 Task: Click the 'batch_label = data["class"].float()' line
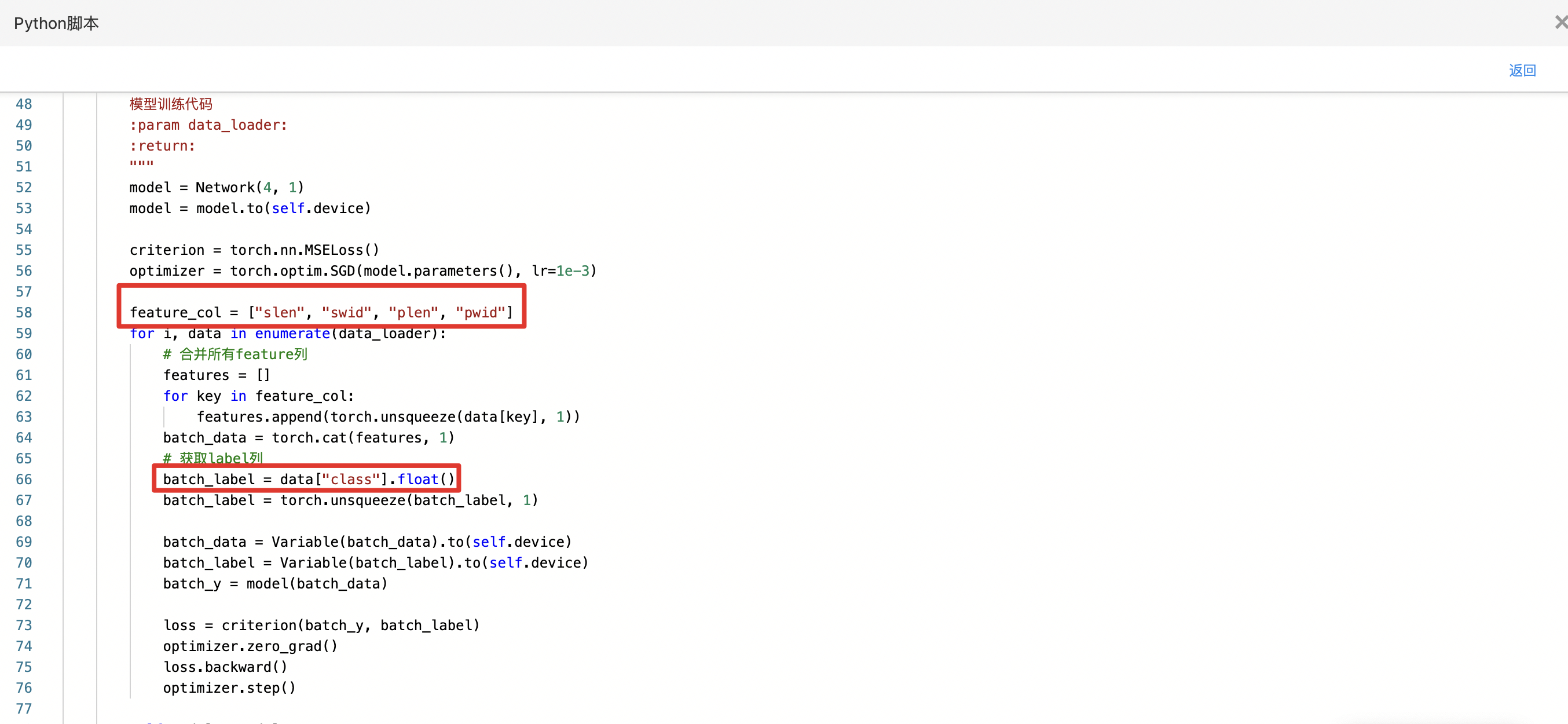[x=309, y=479]
